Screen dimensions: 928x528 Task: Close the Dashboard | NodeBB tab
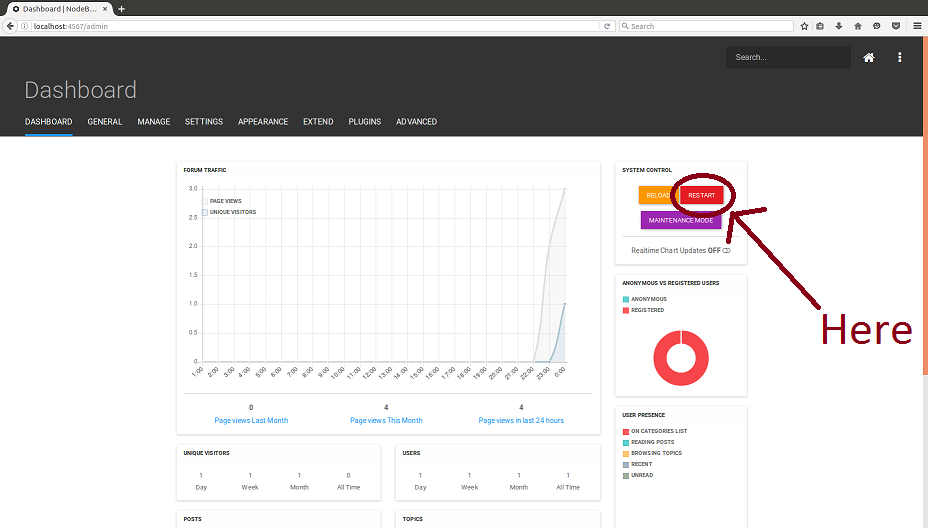point(105,9)
